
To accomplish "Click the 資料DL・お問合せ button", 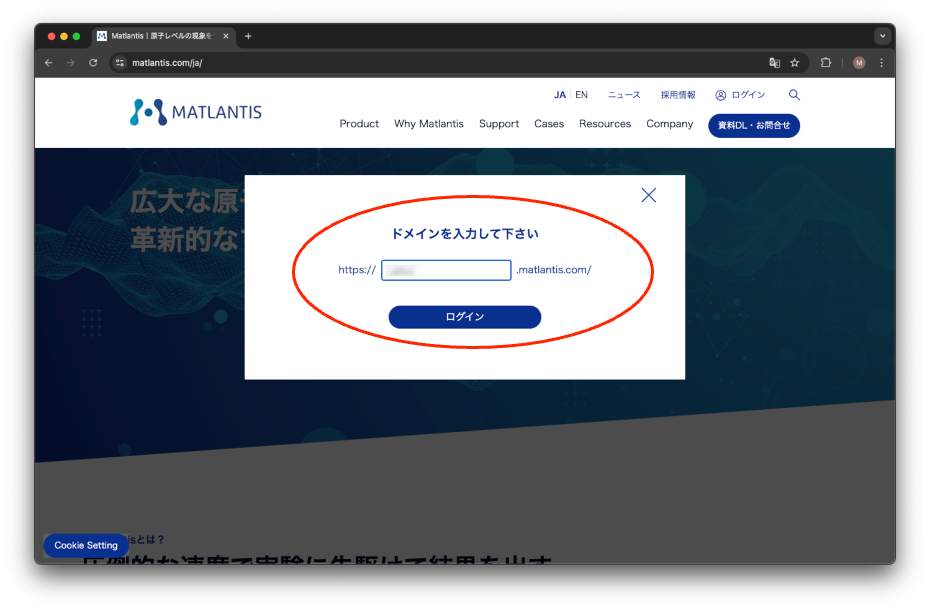I will click(x=754, y=125).
